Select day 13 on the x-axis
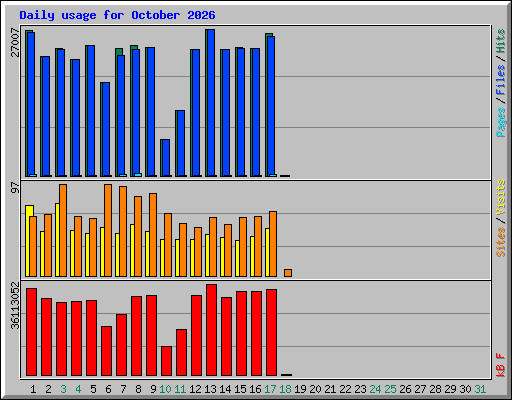512x400 pixels. 210,389
